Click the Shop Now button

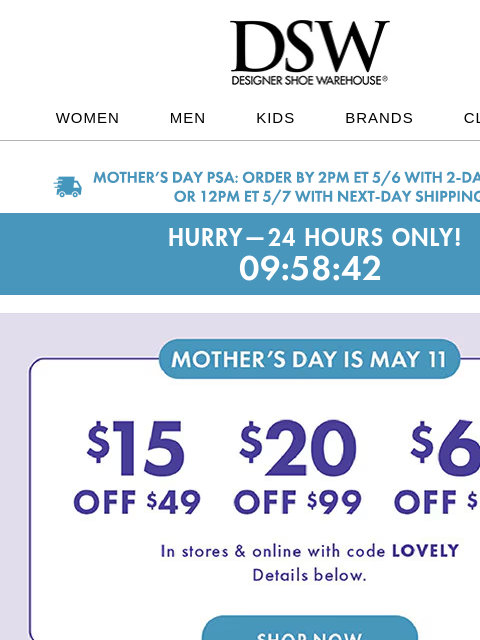(x=310, y=628)
